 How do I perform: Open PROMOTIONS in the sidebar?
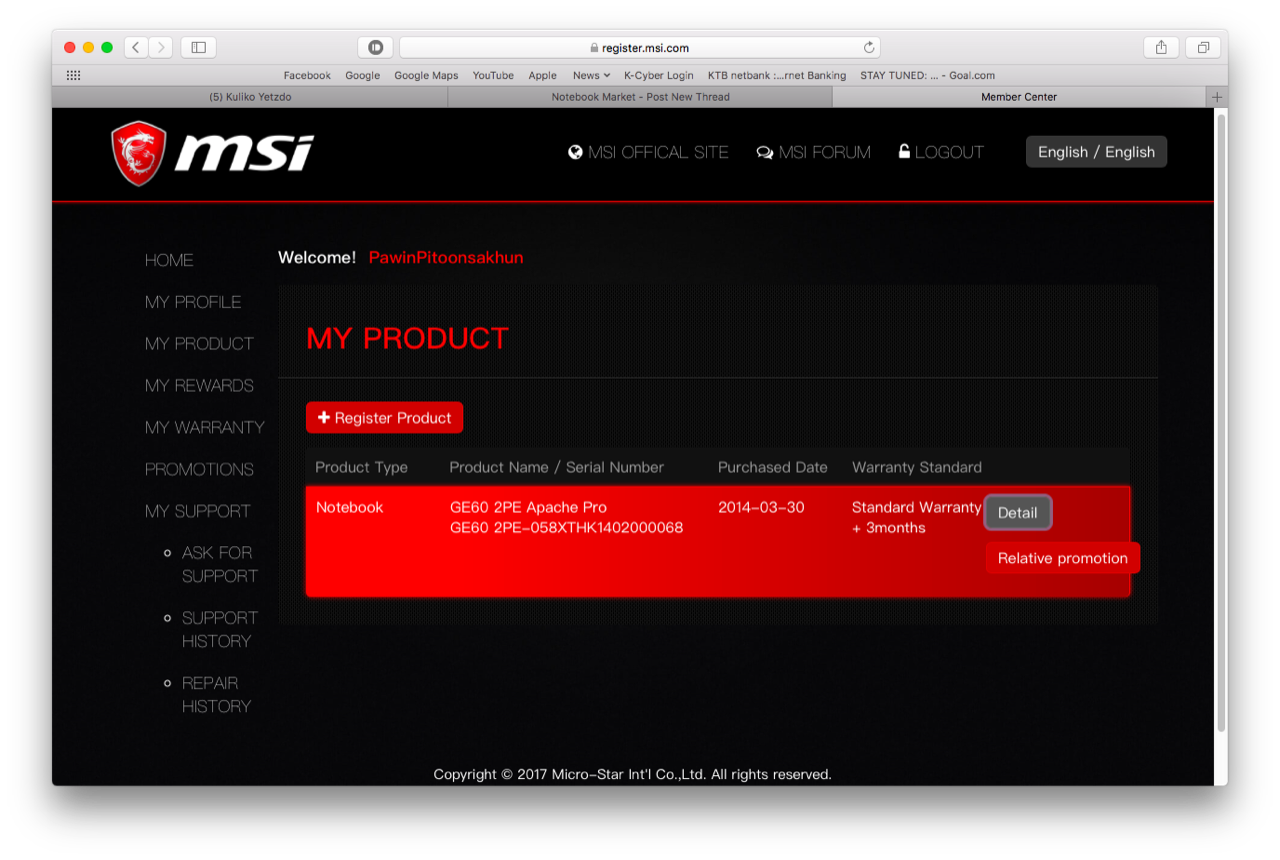(199, 470)
